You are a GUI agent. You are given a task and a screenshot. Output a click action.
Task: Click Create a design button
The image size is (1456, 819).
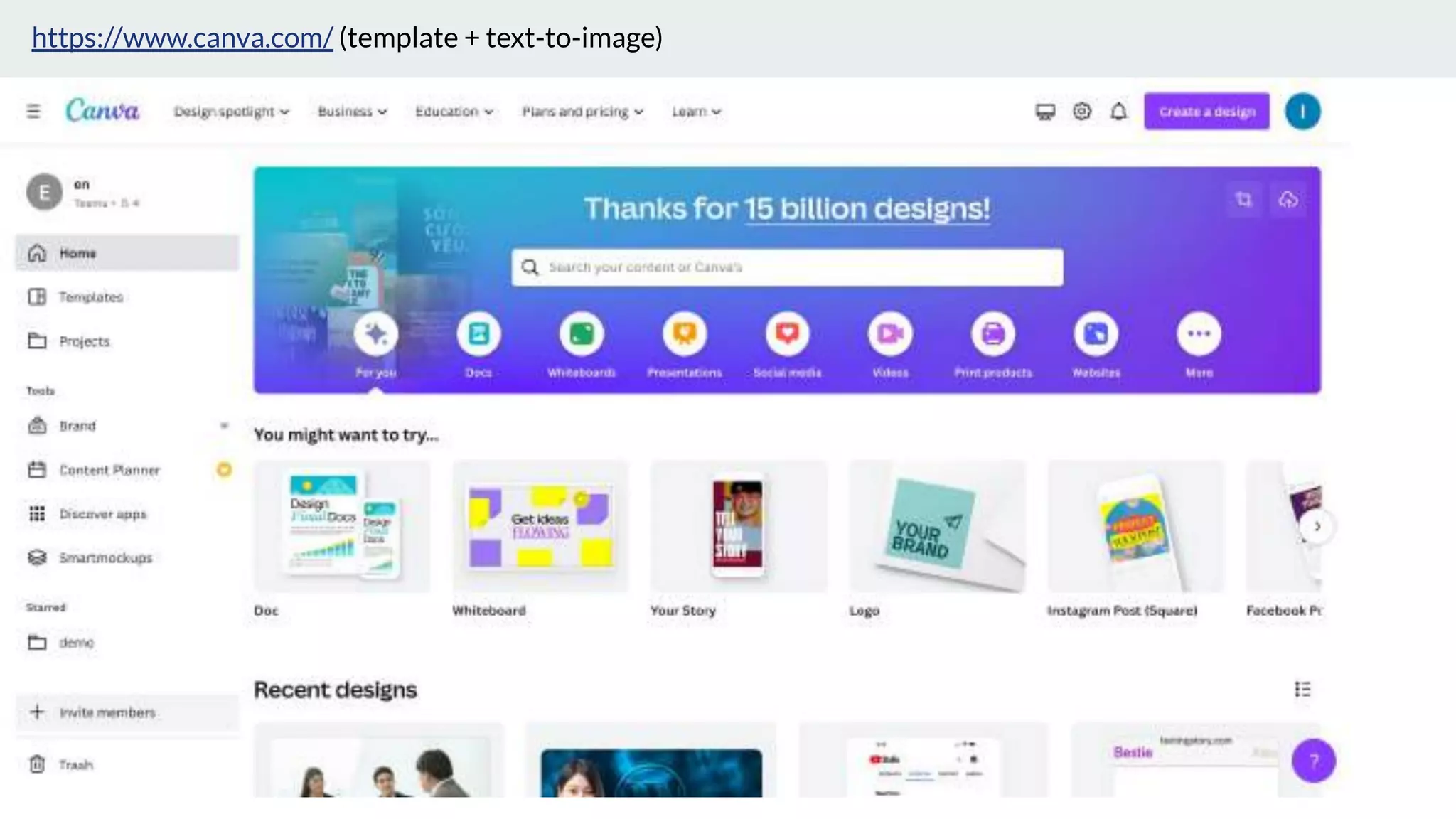pyautogui.click(x=1206, y=112)
